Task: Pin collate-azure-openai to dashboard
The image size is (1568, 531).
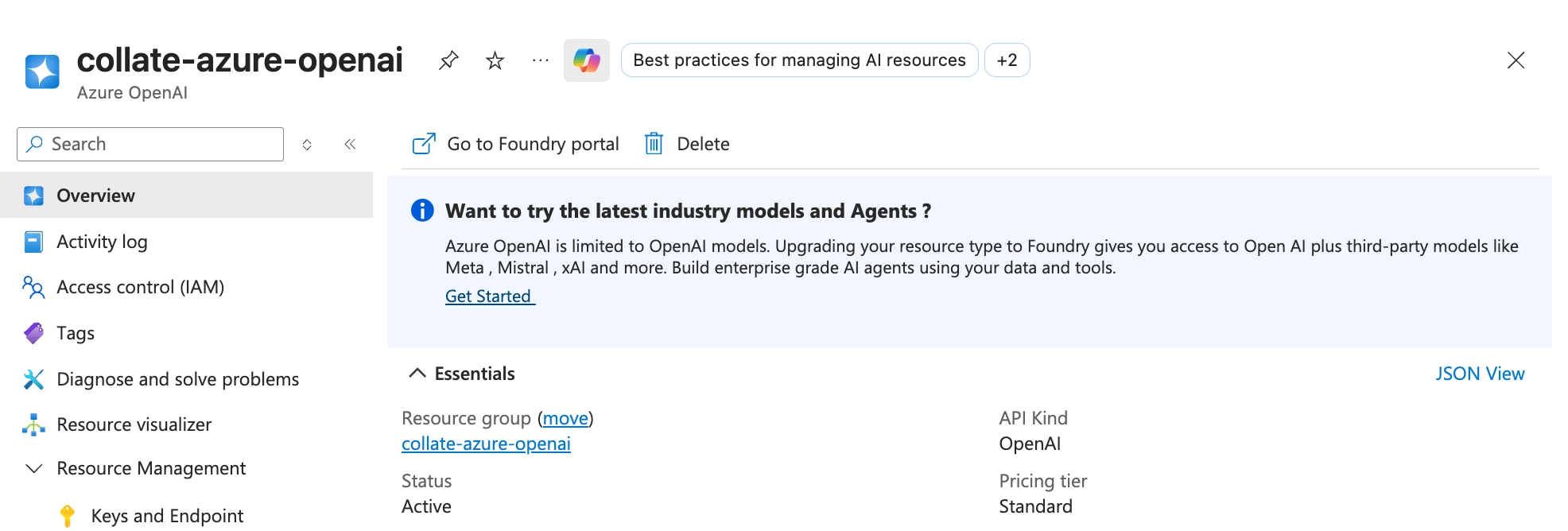Action: pyautogui.click(x=448, y=60)
